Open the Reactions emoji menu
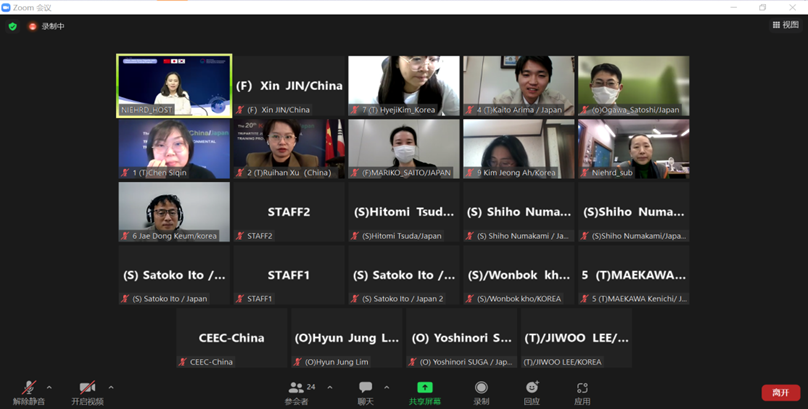 532,390
